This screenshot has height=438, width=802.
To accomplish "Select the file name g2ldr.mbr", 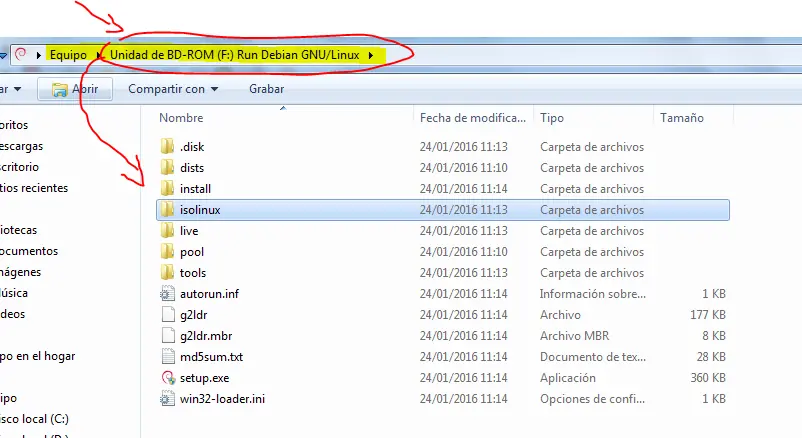I will [x=206, y=336].
